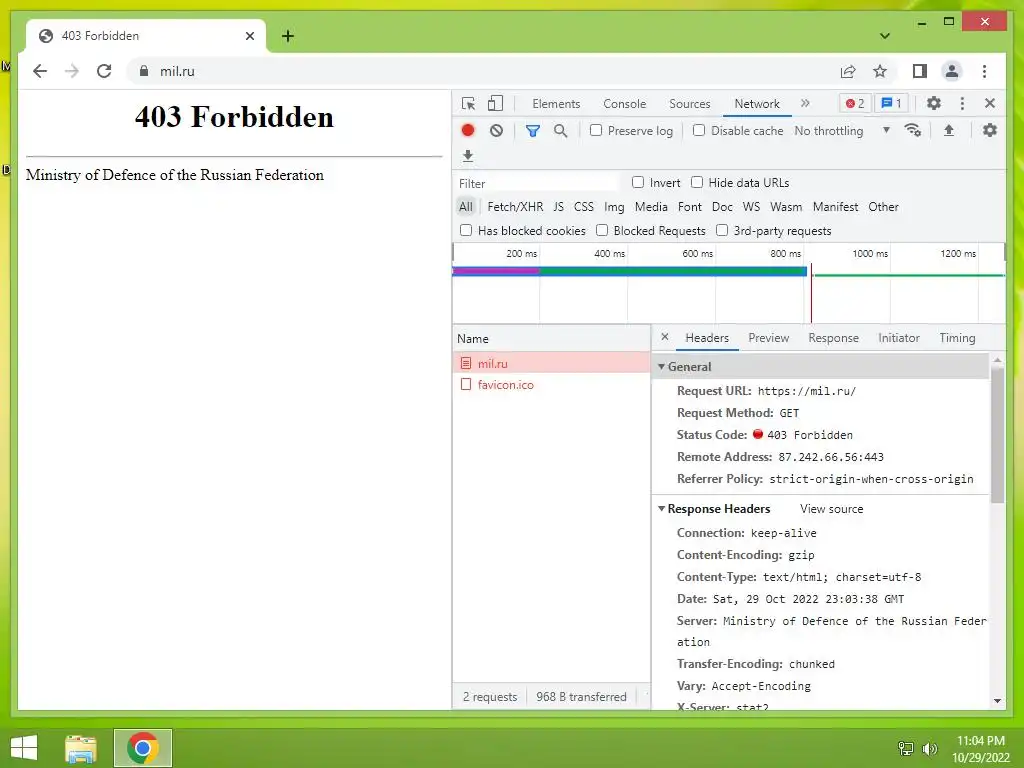Show more DevTools tabs chevron
Screen dimensions: 1024x768
click(x=805, y=103)
